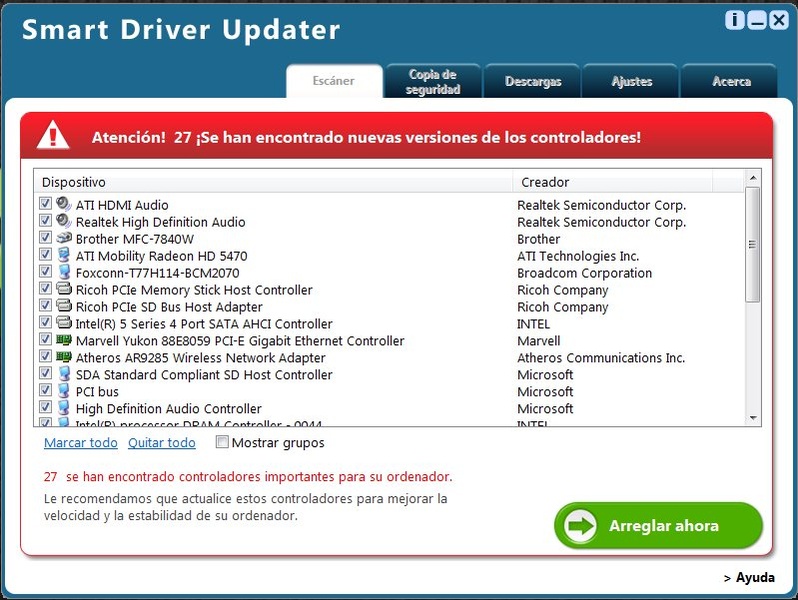Switch to the Escáner tab
The height and width of the screenshot is (600, 798).
334,81
